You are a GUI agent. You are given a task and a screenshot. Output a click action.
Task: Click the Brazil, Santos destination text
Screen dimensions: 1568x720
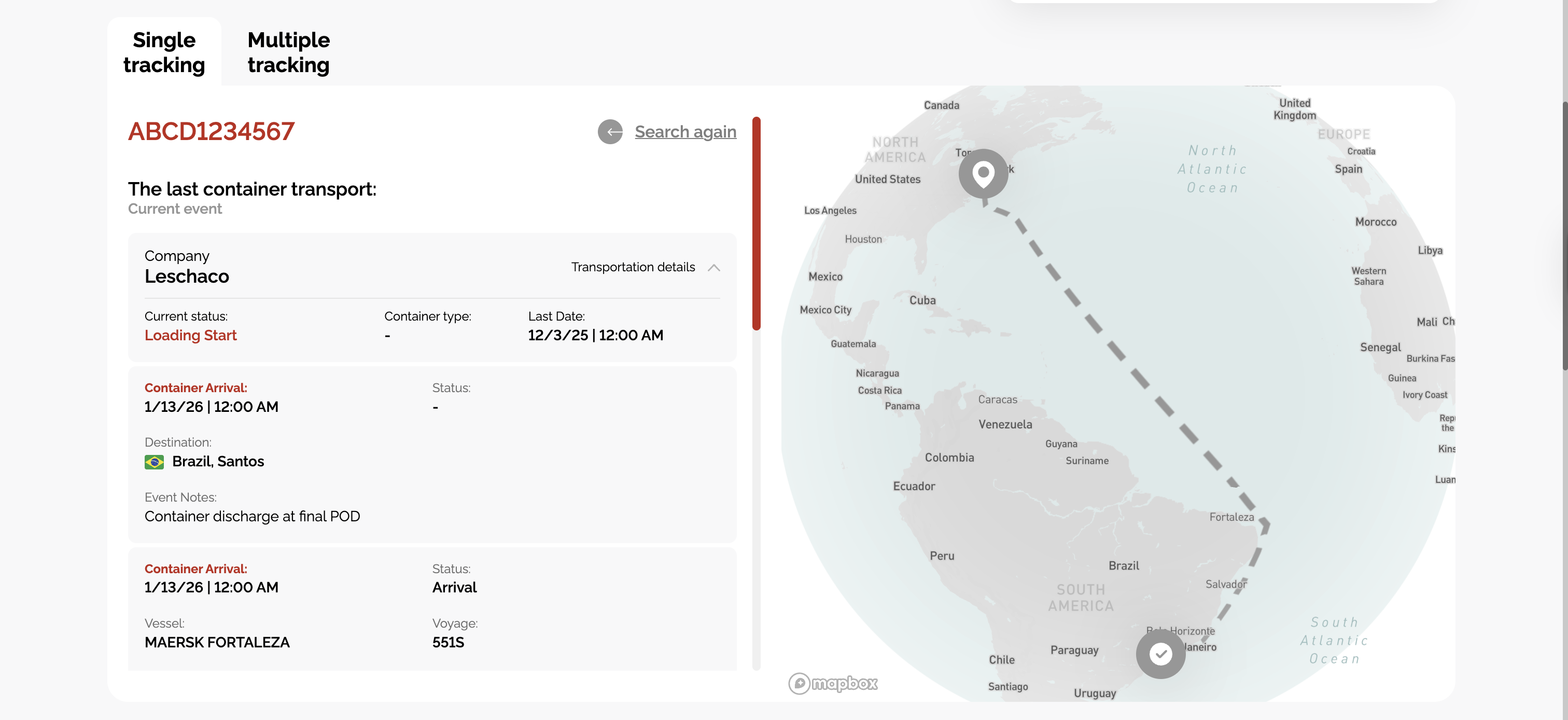click(x=218, y=462)
